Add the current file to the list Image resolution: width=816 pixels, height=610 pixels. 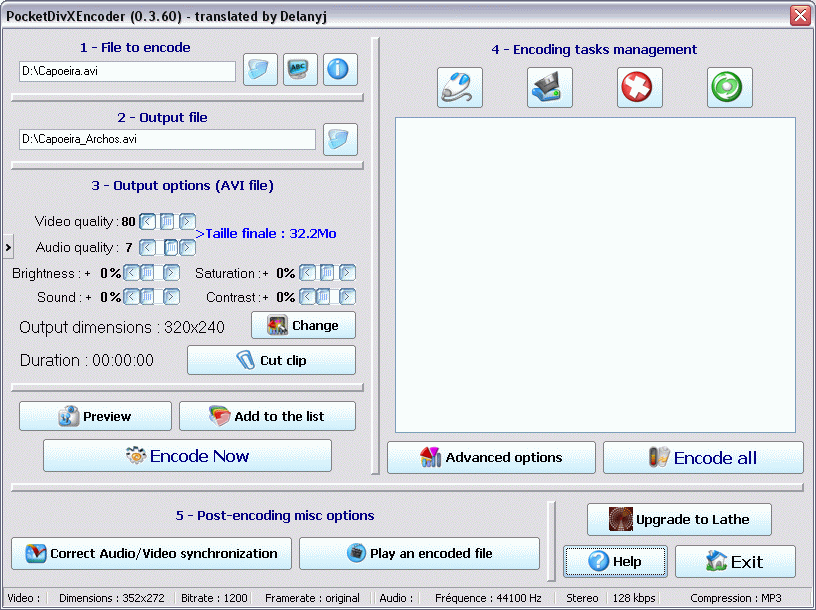pos(267,416)
